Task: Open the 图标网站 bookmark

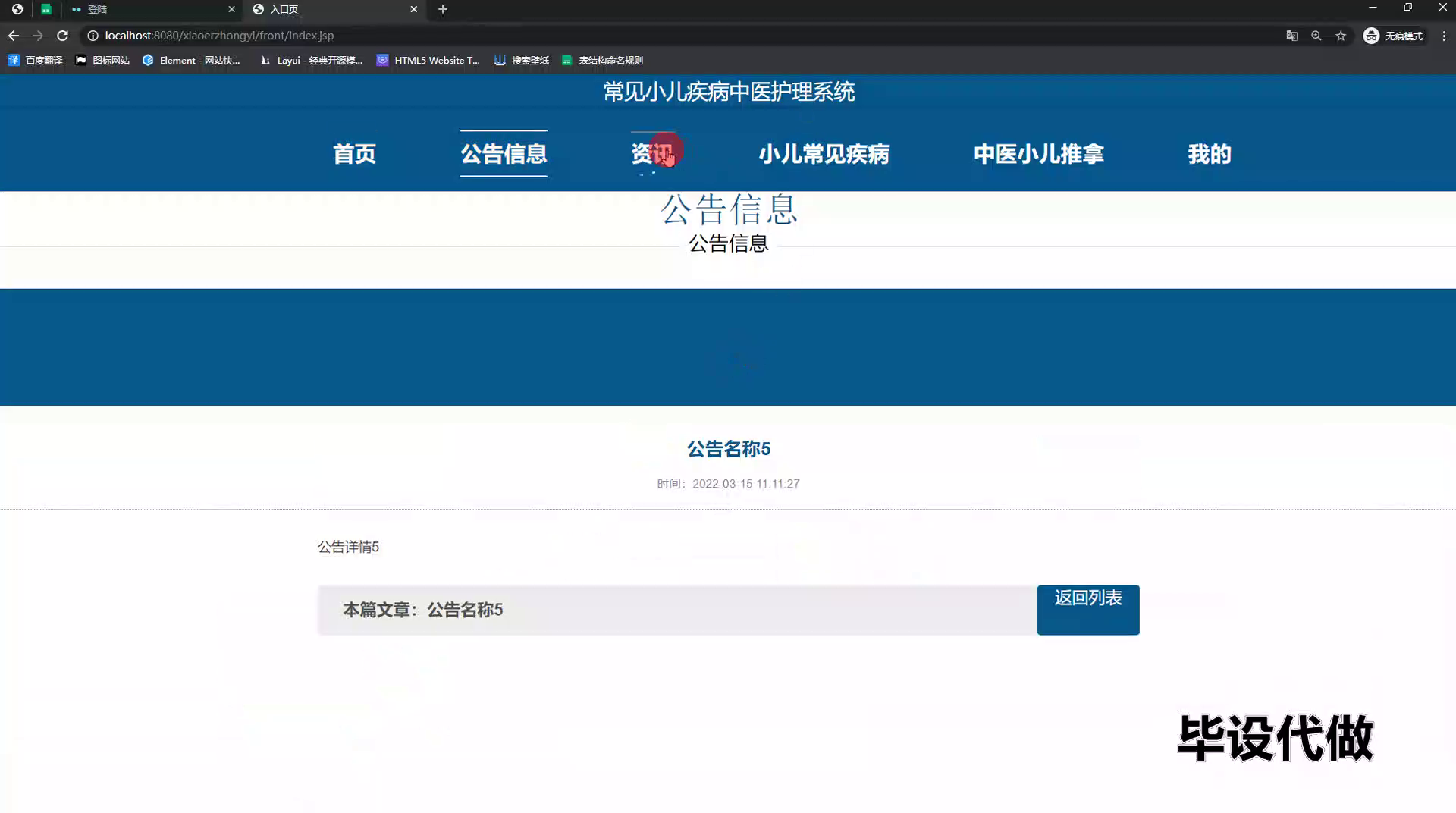Action: click(102, 60)
